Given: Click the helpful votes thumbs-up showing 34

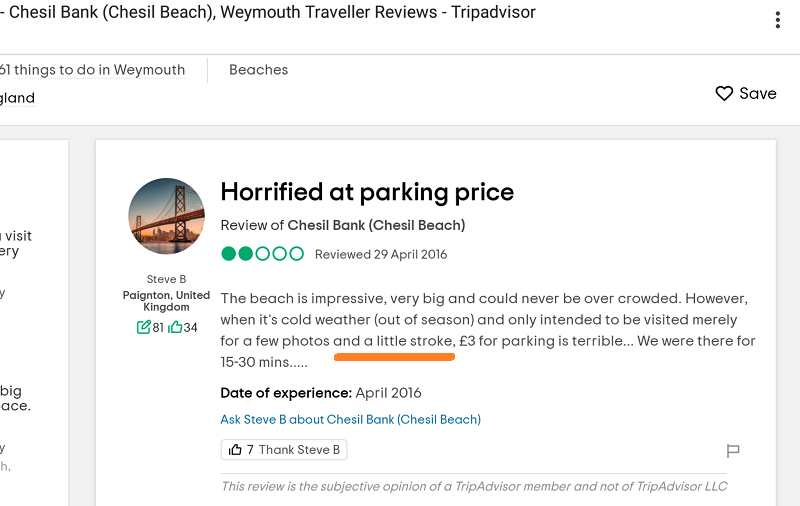Looking at the screenshot, I should click(x=176, y=327).
